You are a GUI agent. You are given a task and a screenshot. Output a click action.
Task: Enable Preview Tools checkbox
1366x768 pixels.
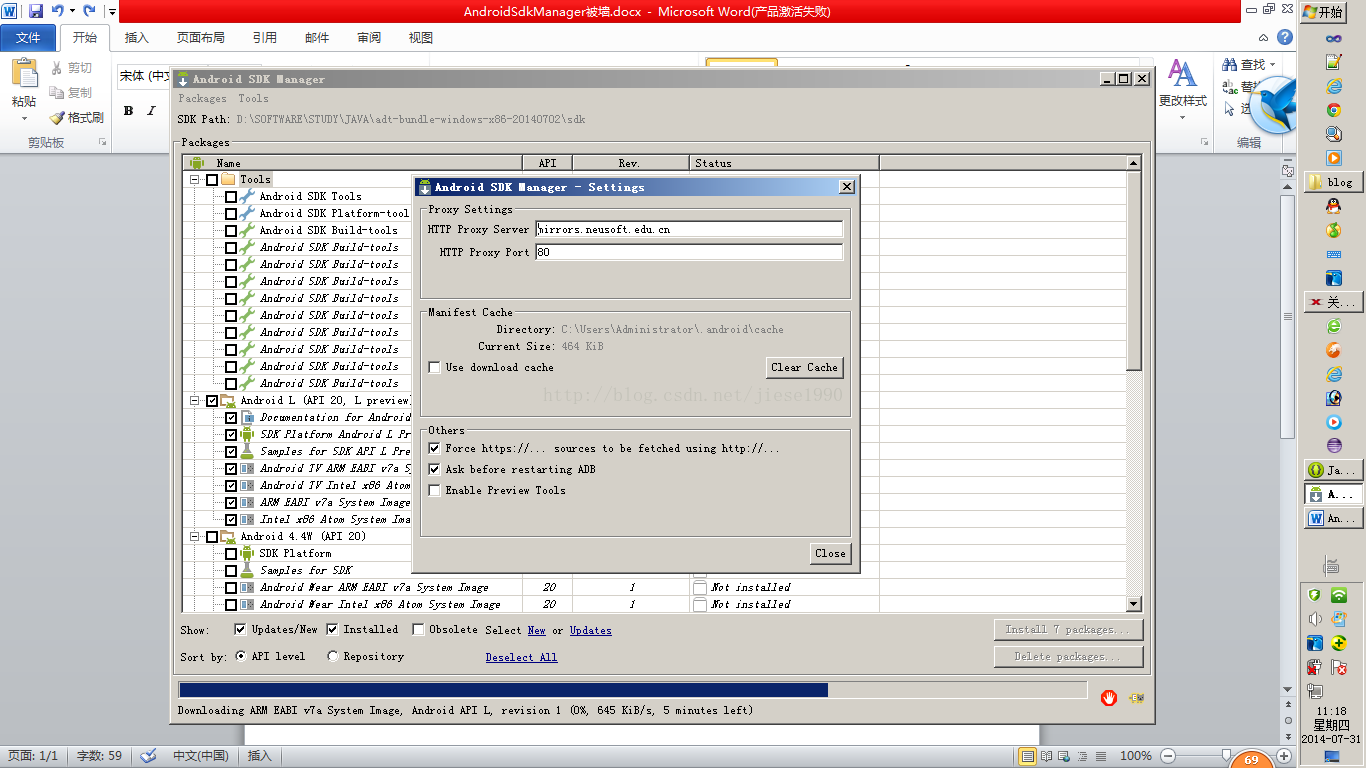coord(434,491)
